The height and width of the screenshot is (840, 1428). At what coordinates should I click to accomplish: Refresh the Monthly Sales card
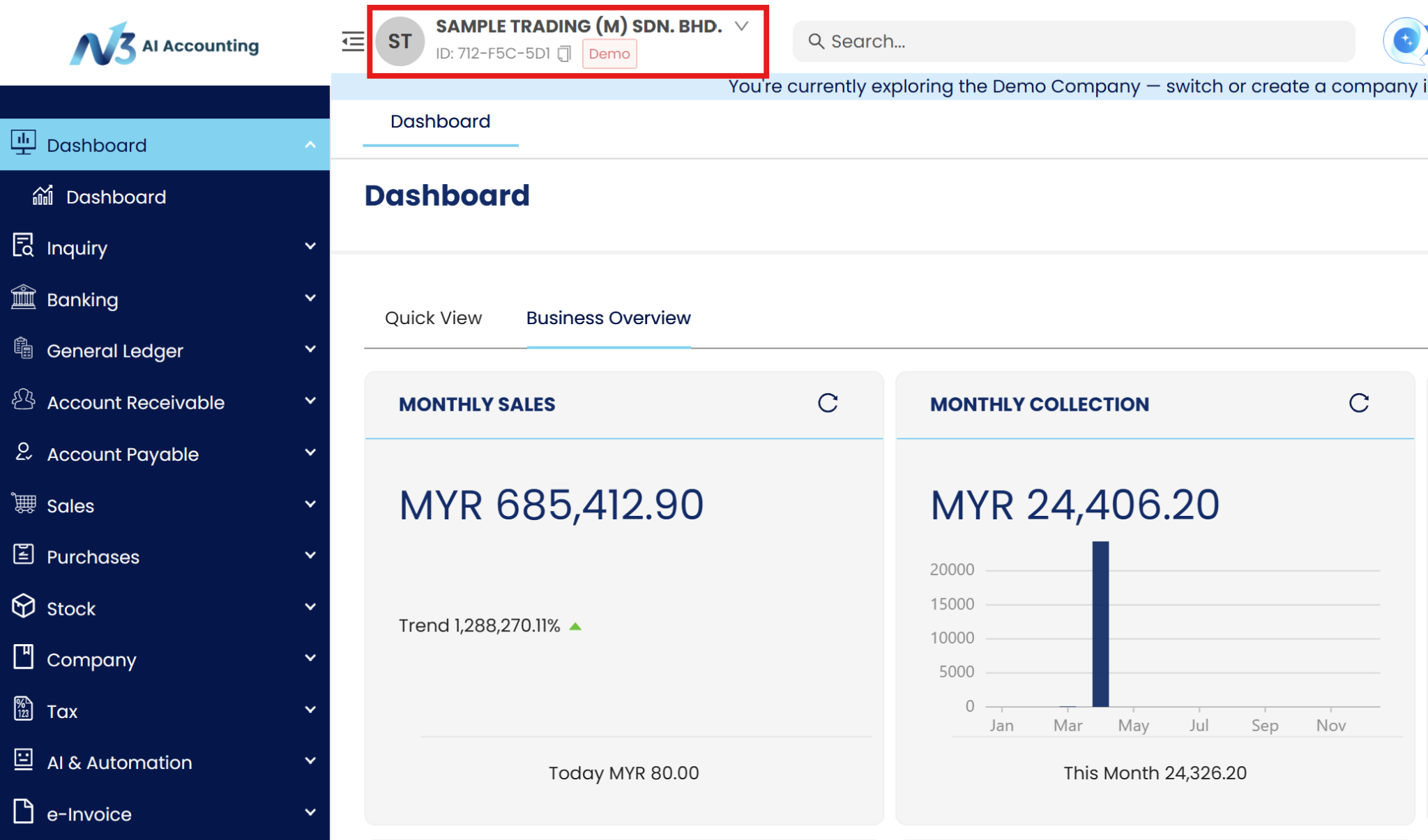(x=828, y=403)
